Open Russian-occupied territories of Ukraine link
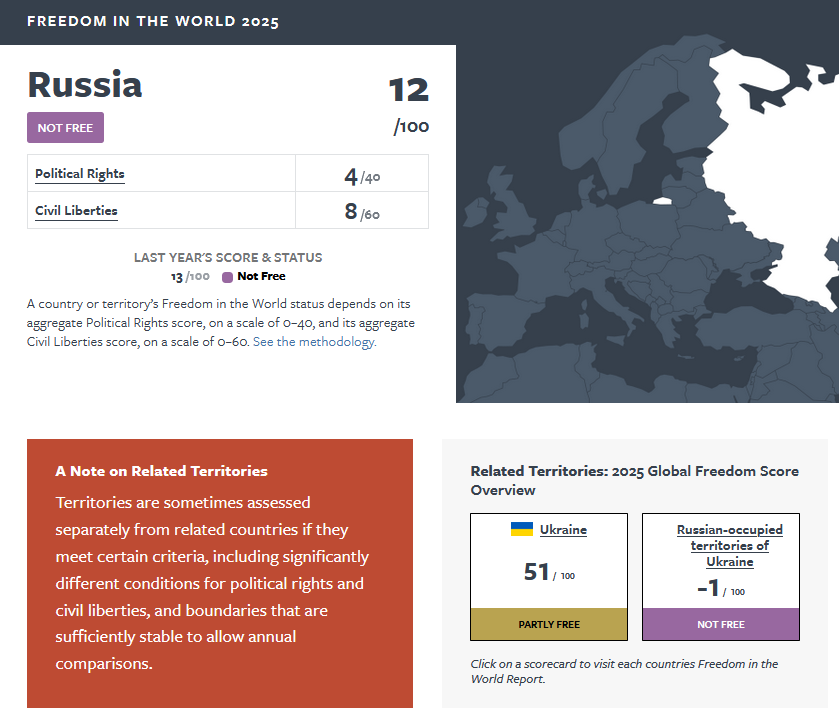The width and height of the screenshot is (839, 719). 729,546
